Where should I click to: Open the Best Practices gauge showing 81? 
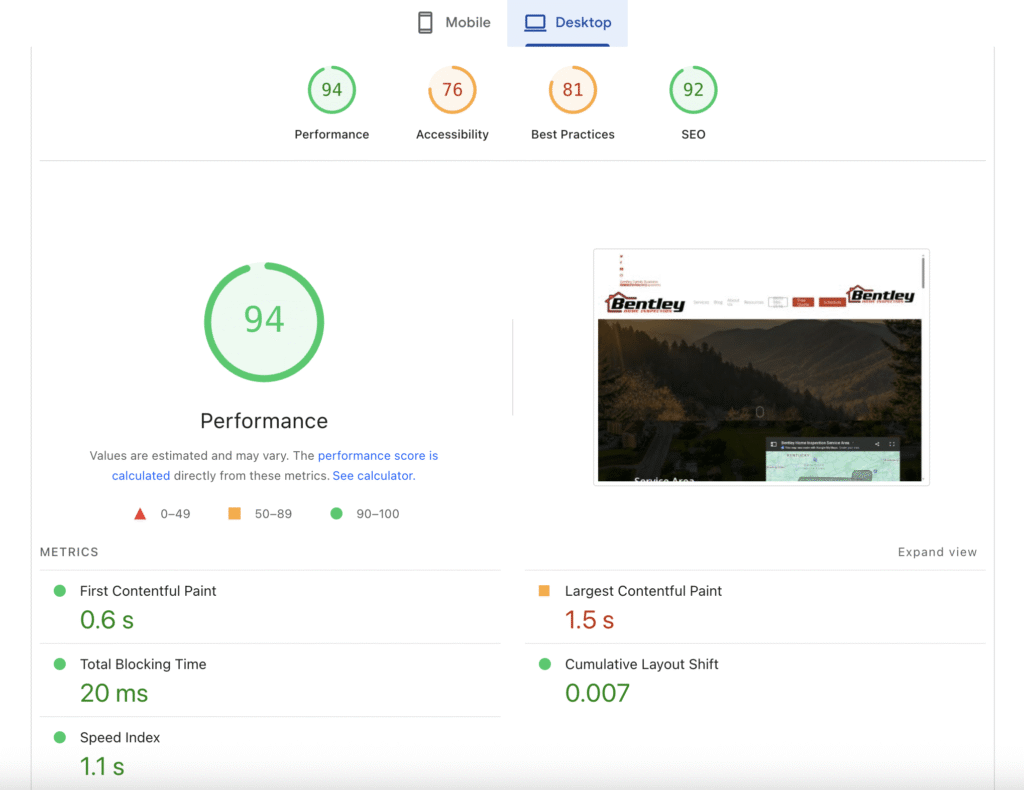[573, 90]
